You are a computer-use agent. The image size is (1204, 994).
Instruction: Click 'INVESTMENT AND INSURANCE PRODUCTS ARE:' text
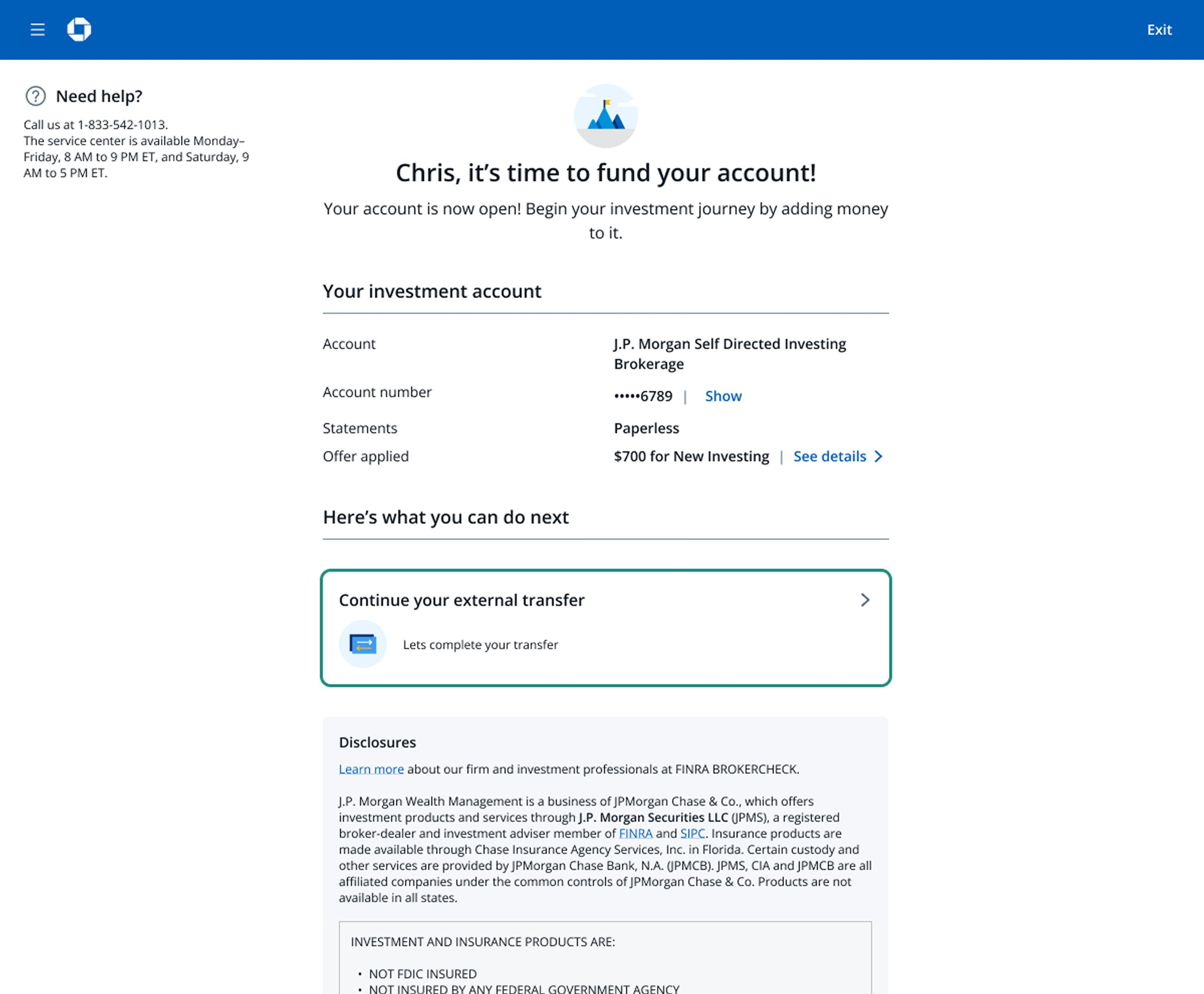pos(482,942)
